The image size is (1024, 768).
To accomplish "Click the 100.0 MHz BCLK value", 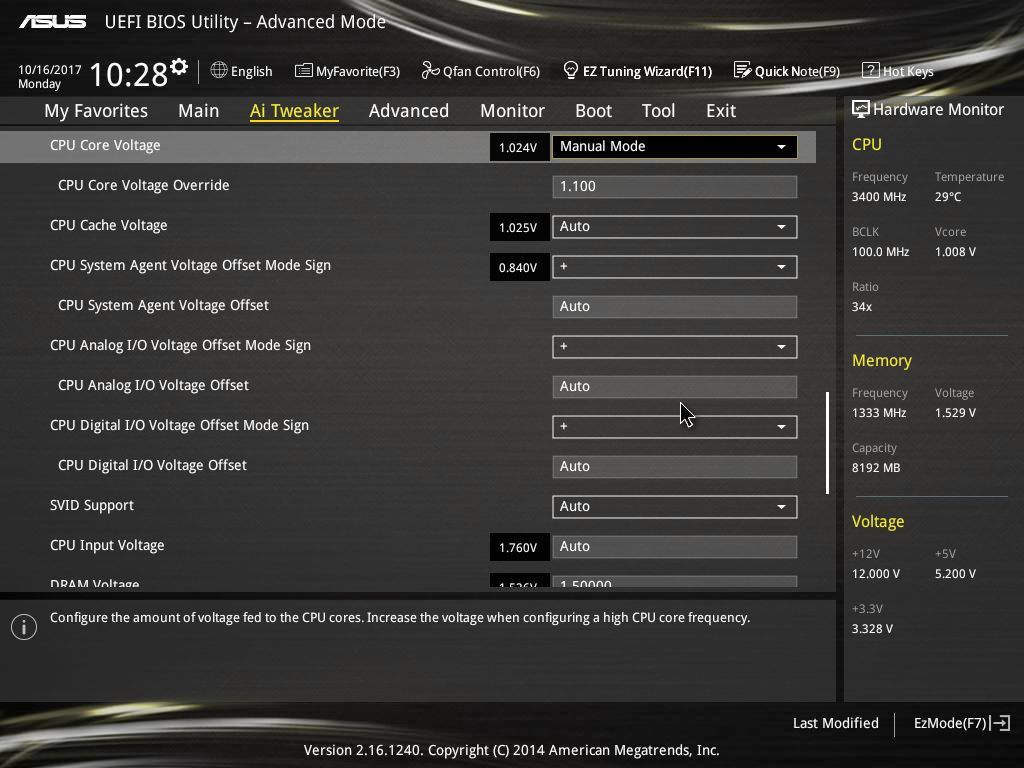I will [x=880, y=251].
